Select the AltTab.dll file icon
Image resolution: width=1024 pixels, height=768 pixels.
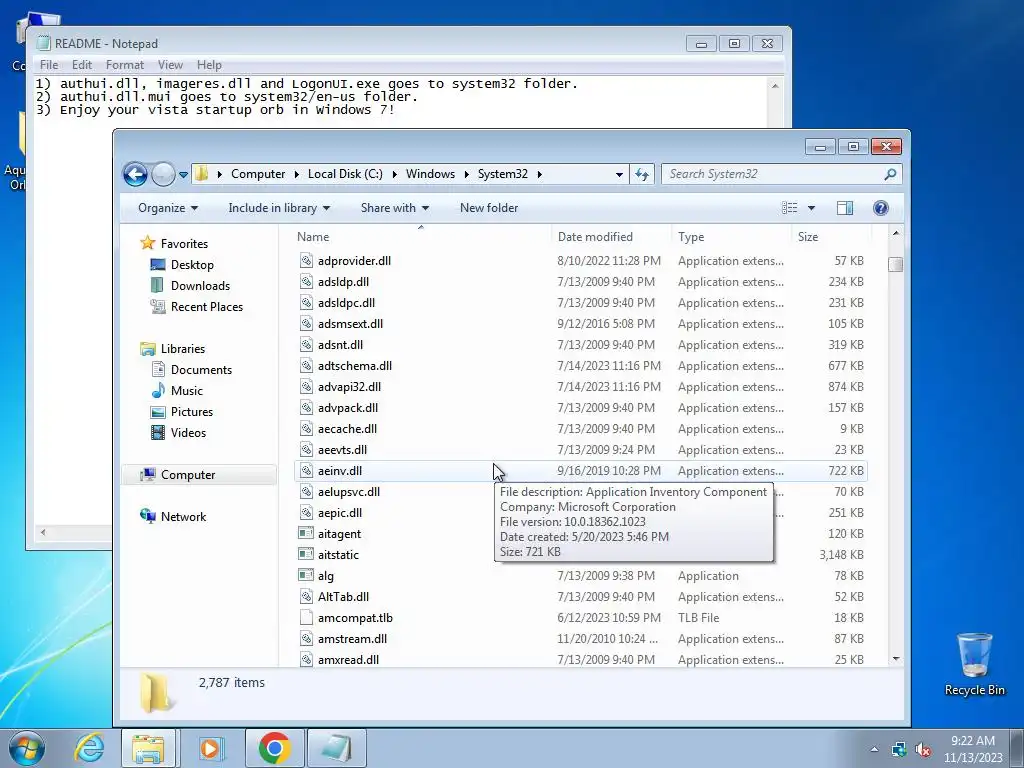click(306, 597)
